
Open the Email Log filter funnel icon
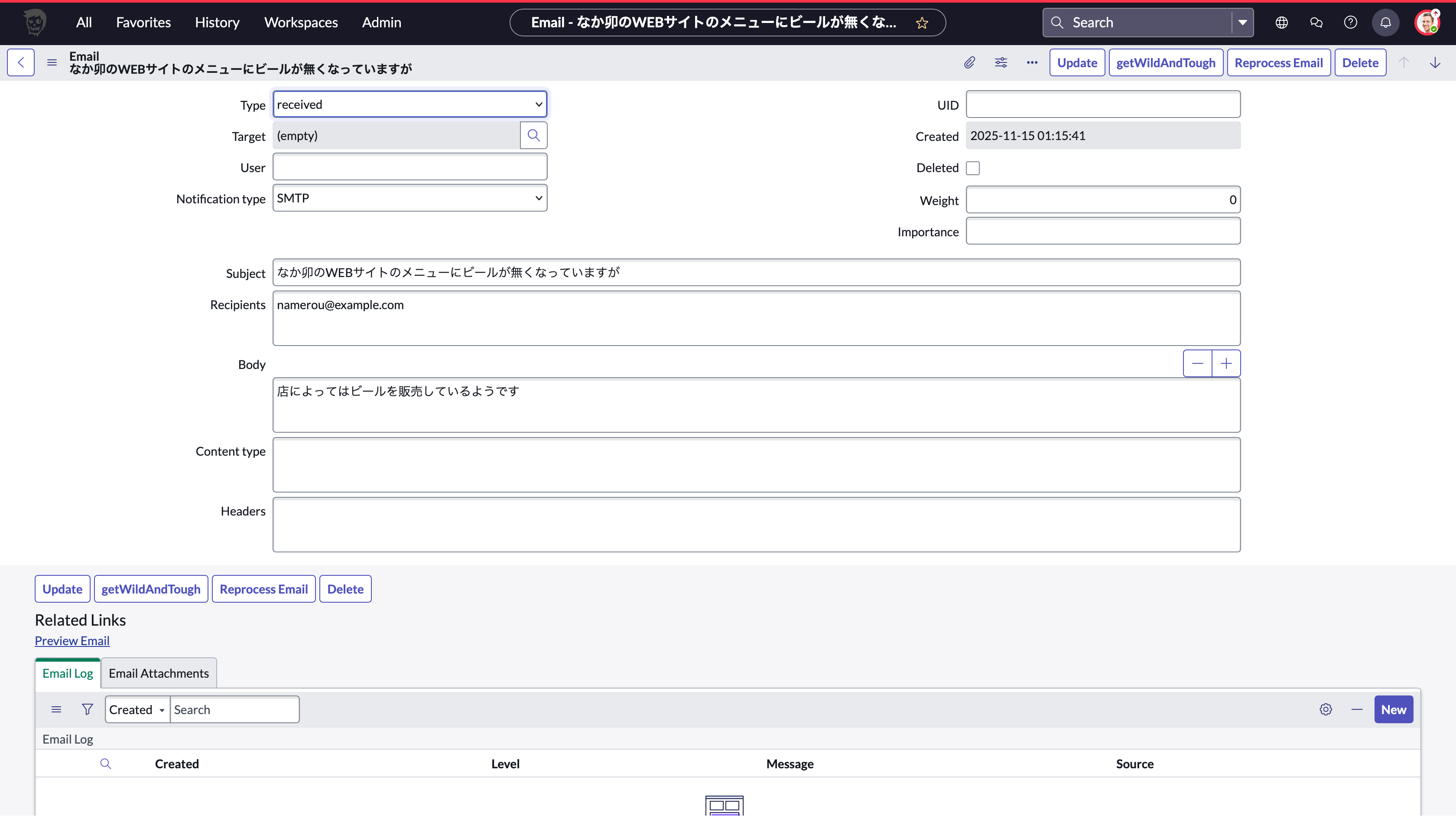click(87, 709)
